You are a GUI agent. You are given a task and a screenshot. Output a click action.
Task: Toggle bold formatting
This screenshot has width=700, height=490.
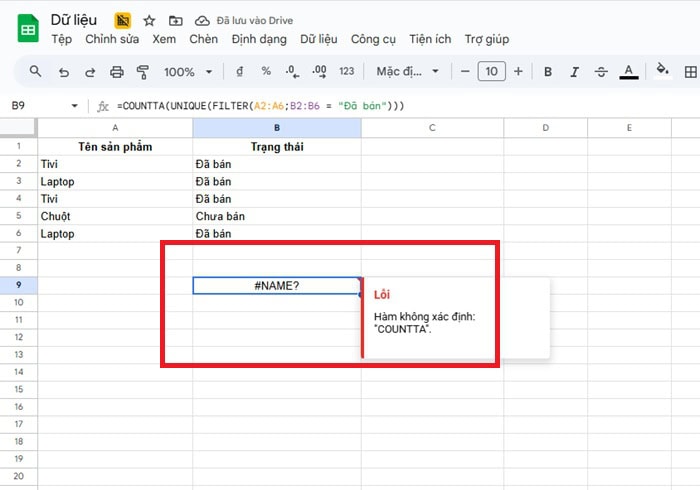(548, 72)
